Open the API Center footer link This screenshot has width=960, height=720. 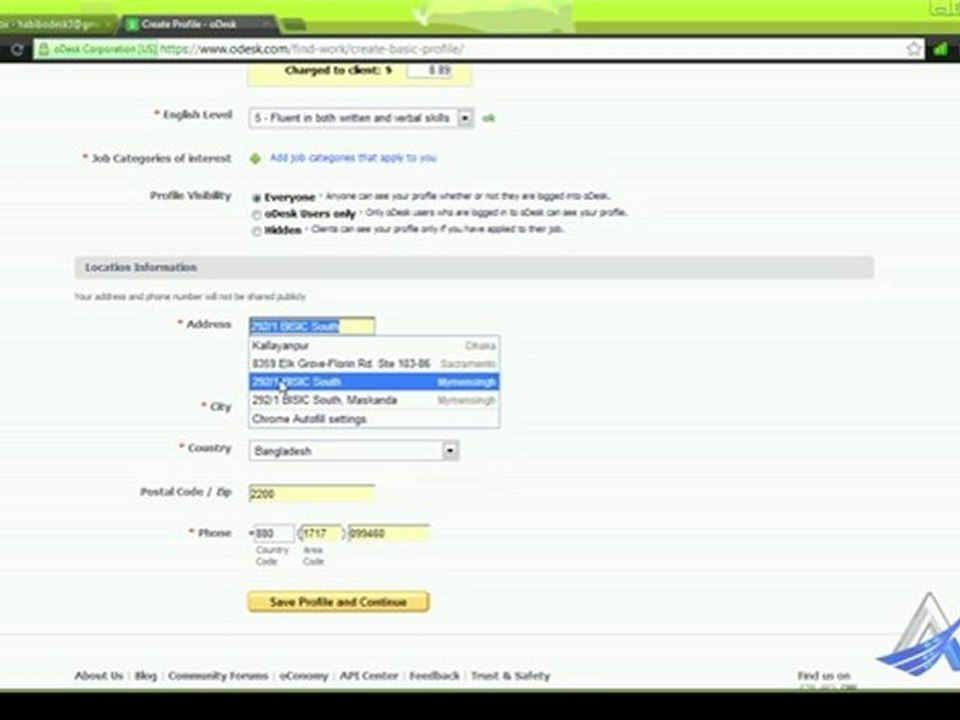pyautogui.click(x=369, y=676)
